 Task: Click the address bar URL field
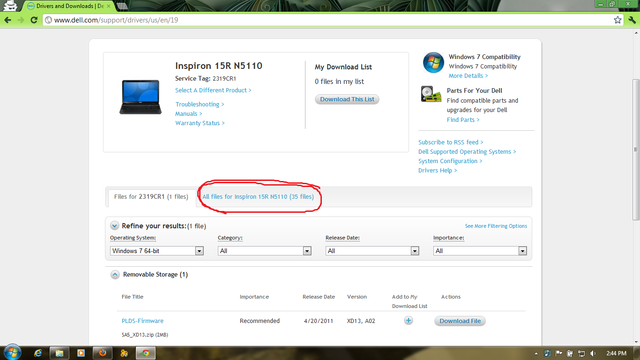pos(327,20)
